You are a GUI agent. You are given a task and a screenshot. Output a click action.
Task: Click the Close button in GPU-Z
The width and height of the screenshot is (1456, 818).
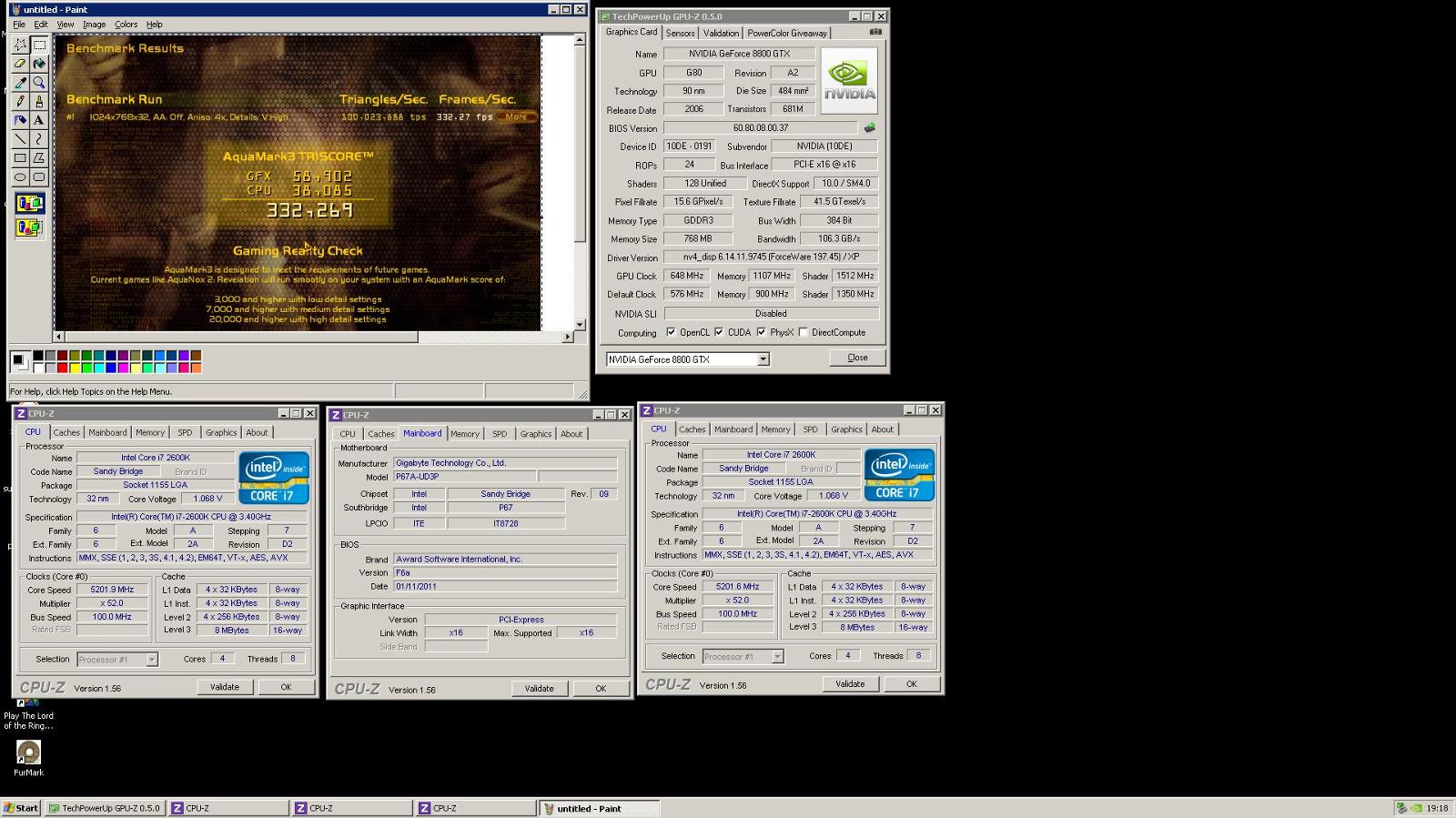point(857,358)
